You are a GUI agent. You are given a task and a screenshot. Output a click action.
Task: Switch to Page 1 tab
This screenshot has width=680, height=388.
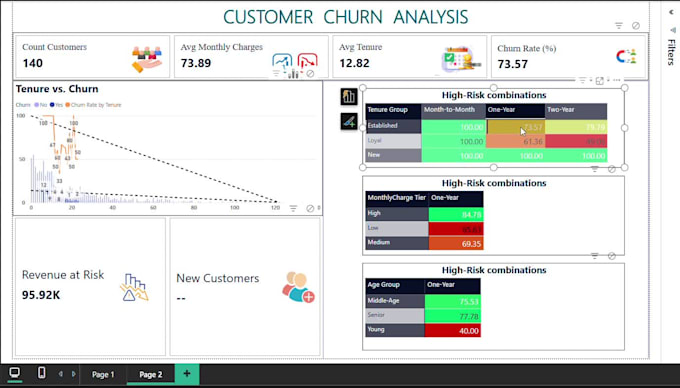click(x=103, y=375)
